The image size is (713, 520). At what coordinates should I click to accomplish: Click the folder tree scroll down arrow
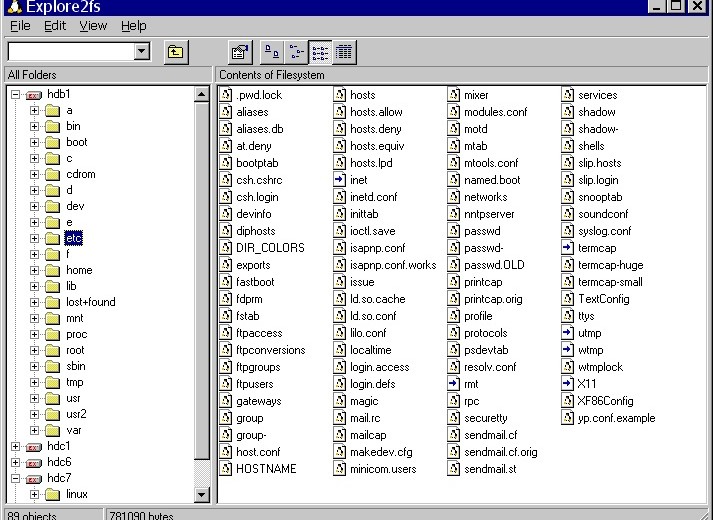202,494
